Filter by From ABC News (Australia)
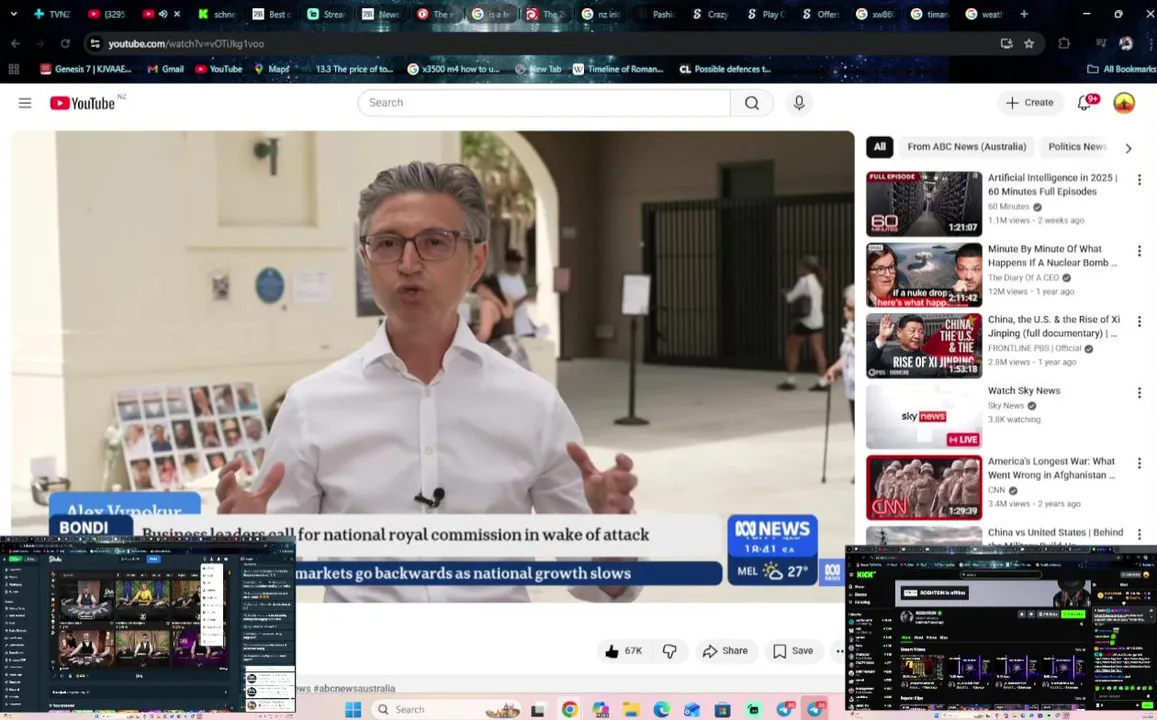 click(967, 147)
